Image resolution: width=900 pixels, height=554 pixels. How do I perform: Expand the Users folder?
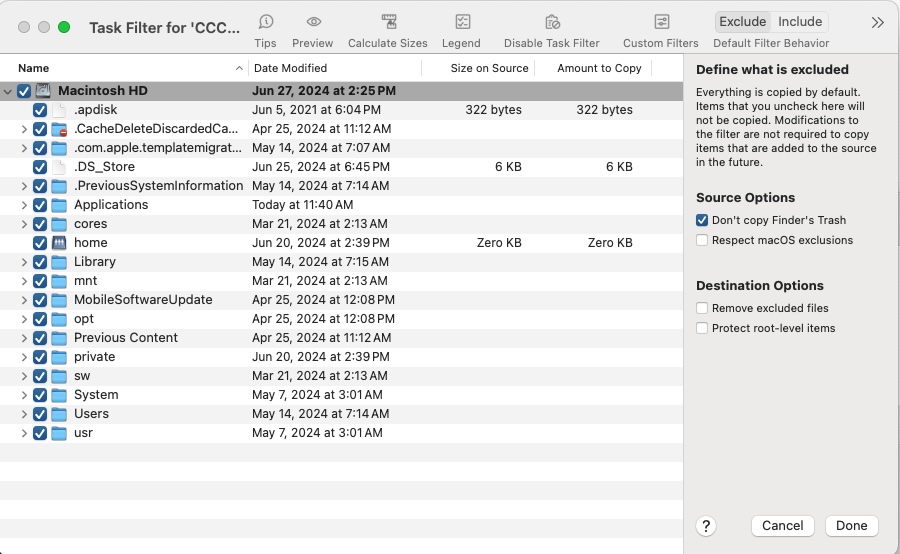click(x=24, y=414)
